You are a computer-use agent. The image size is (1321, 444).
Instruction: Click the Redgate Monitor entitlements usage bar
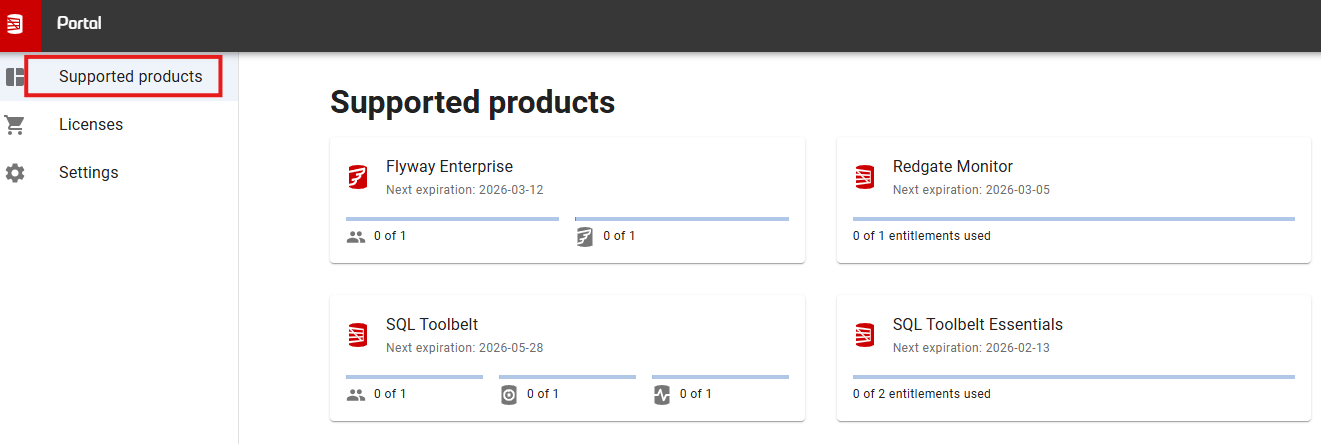1074,218
